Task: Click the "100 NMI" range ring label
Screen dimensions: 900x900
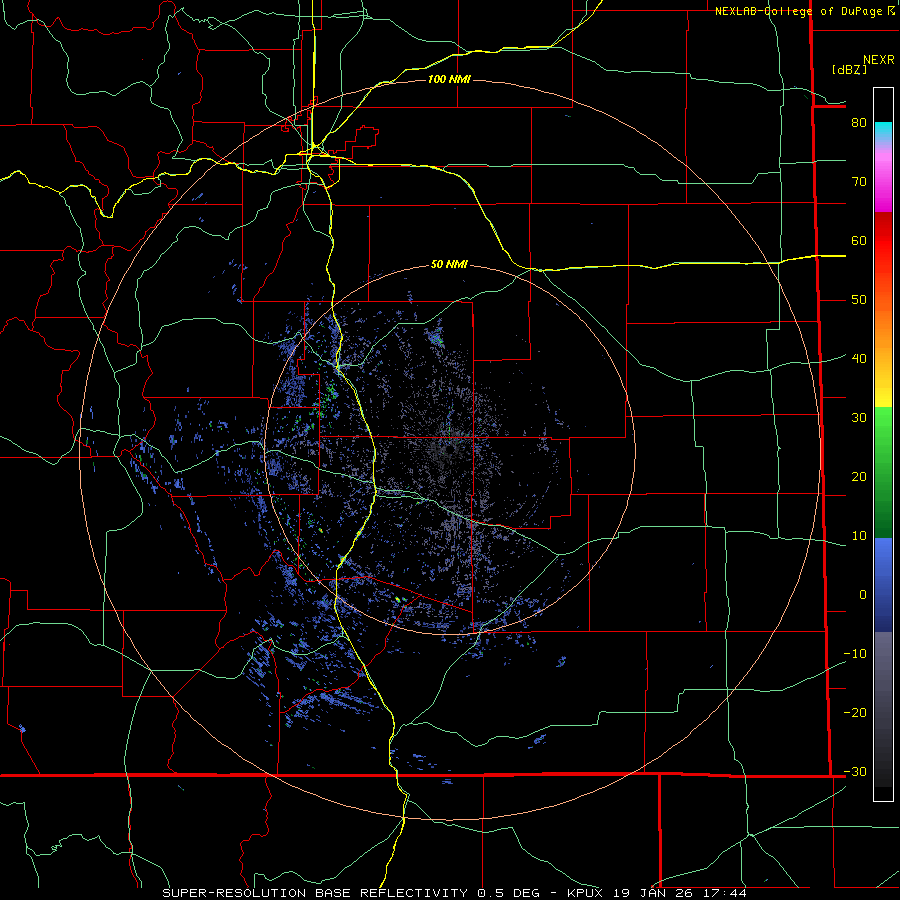Action: pos(449,79)
